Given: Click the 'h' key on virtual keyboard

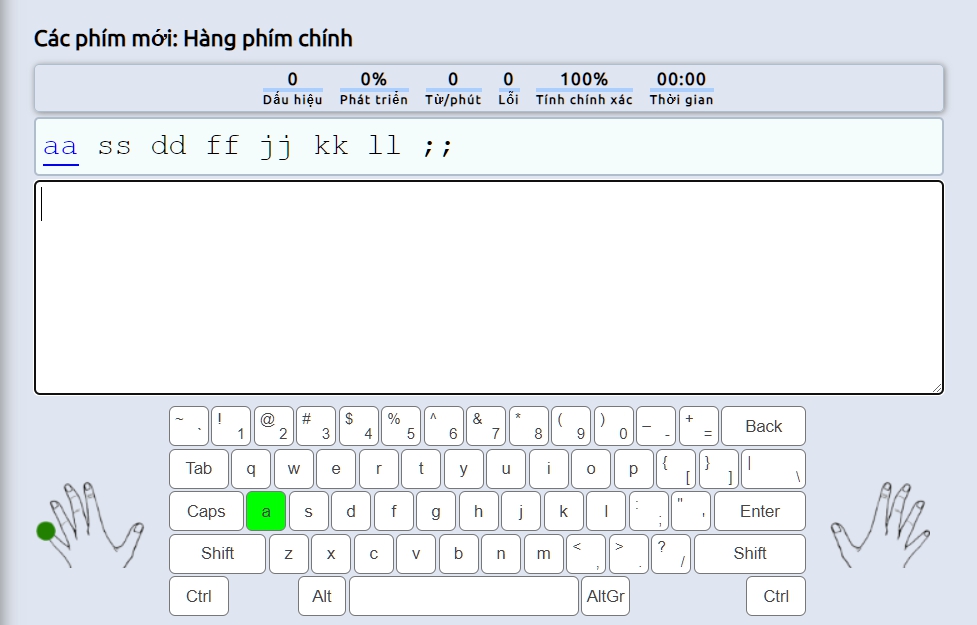Looking at the screenshot, I should (479, 511).
